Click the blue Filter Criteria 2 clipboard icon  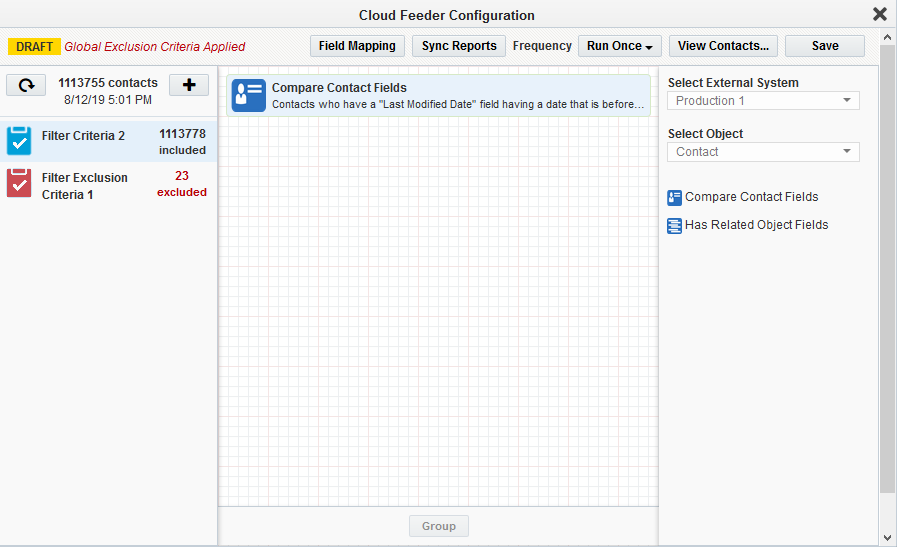(x=19, y=140)
